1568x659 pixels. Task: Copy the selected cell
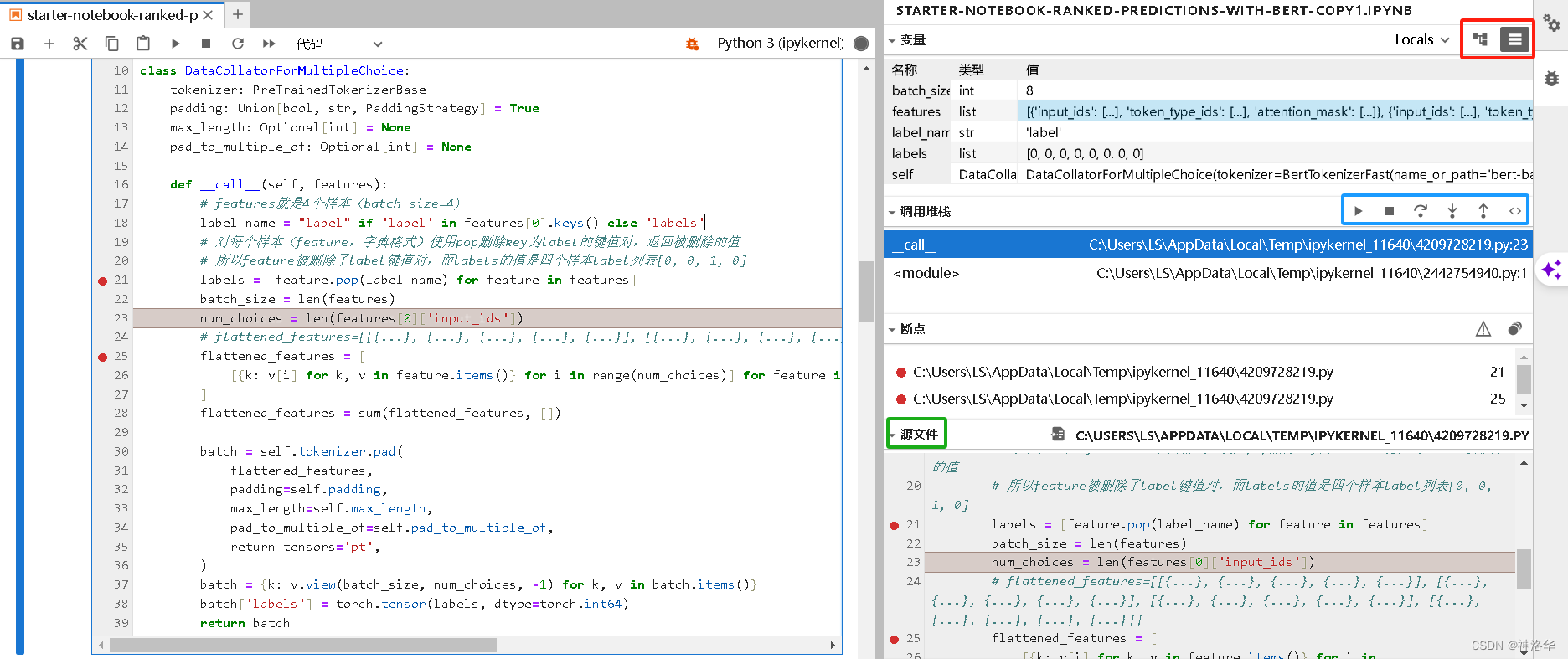tap(111, 44)
